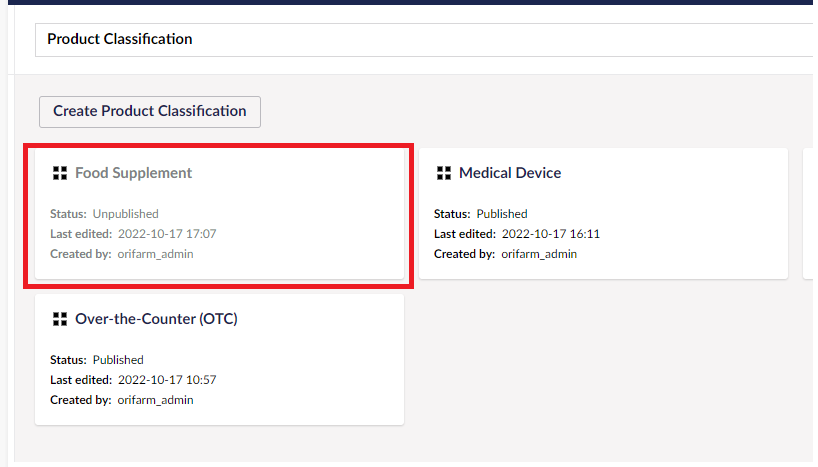Click orifarm_admin creator on Food Supplement card
Viewport: 818px width, 467px height.
[x=155, y=254]
